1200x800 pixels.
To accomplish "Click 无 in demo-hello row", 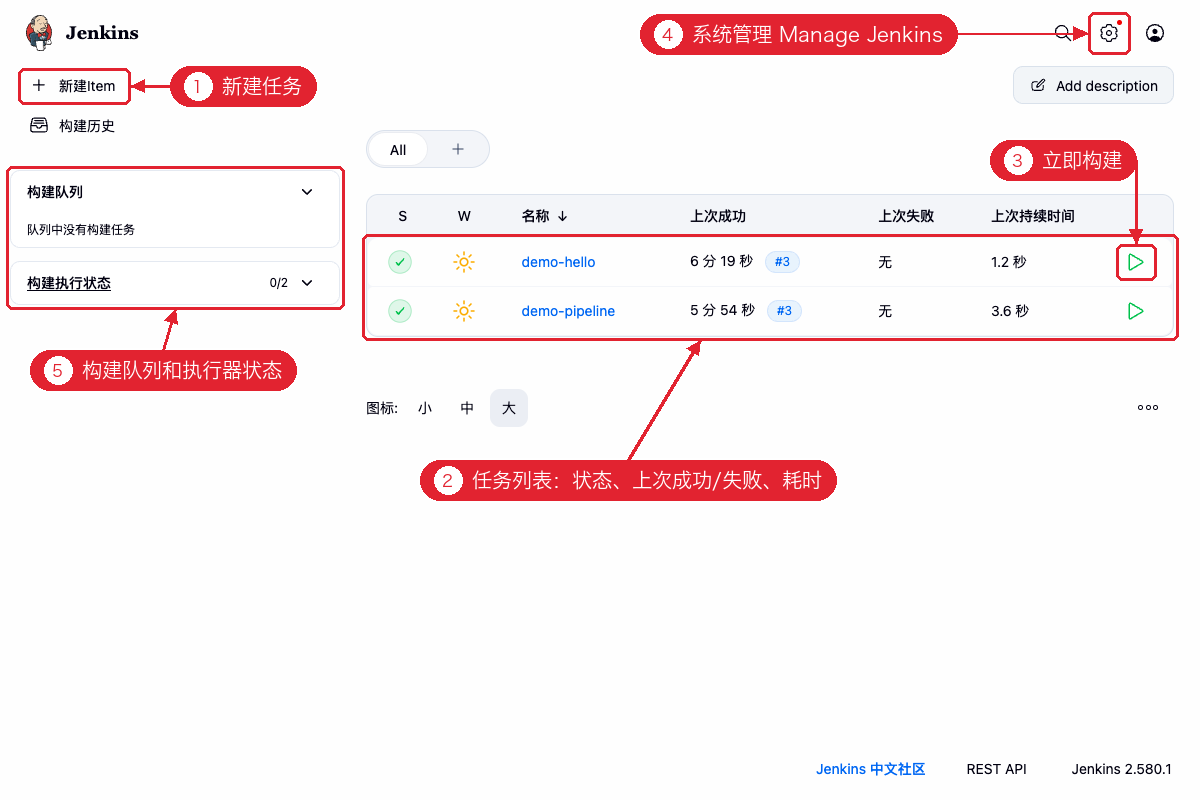I will coord(885,262).
